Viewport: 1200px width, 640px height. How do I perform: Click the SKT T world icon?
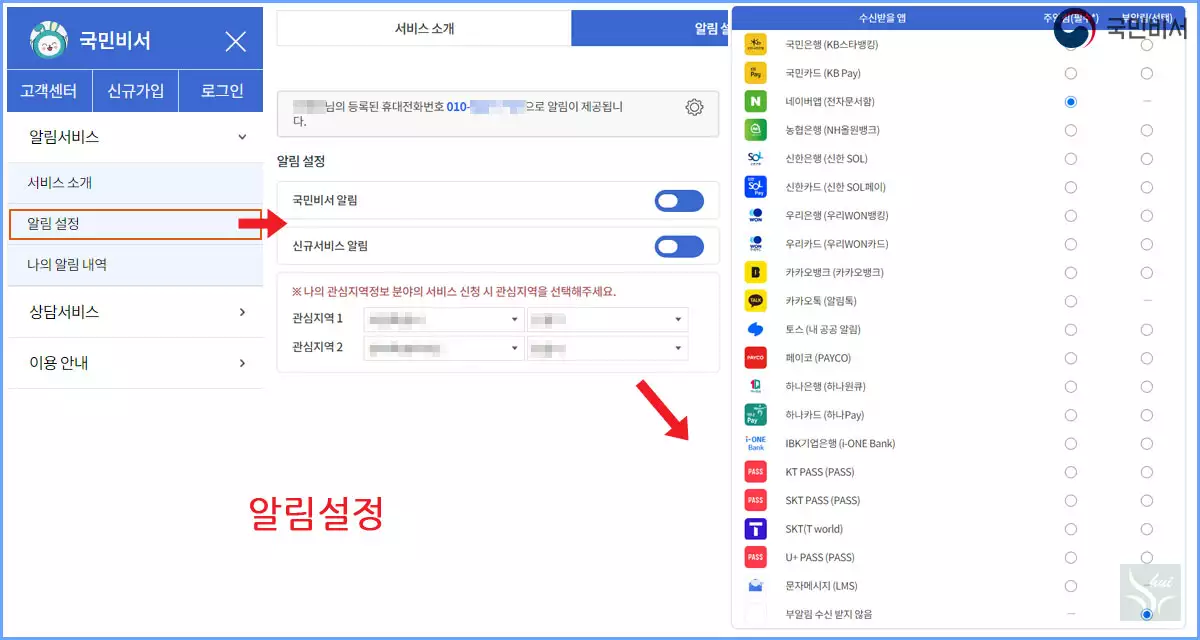(755, 528)
